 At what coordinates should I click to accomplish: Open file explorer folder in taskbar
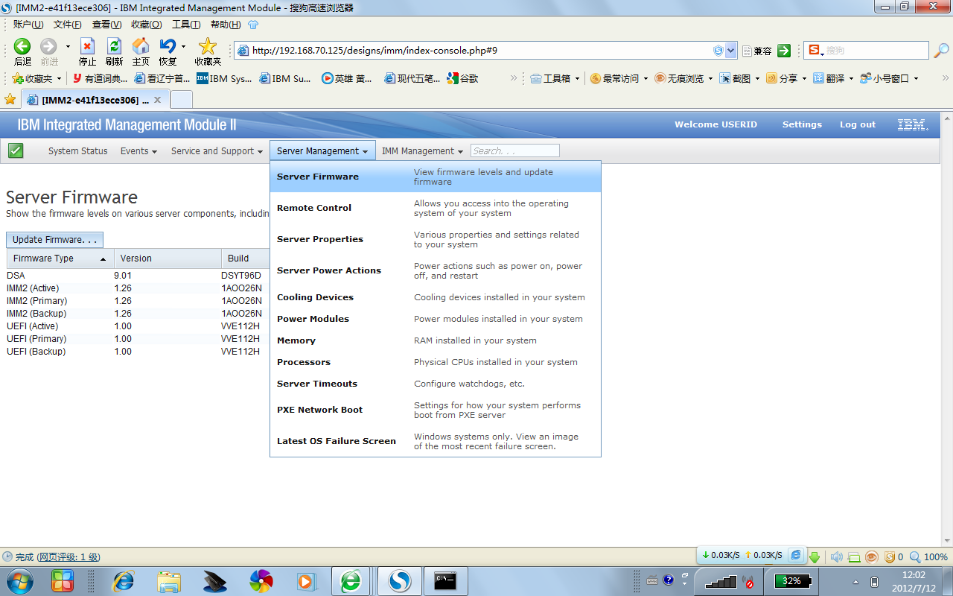pos(169,581)
